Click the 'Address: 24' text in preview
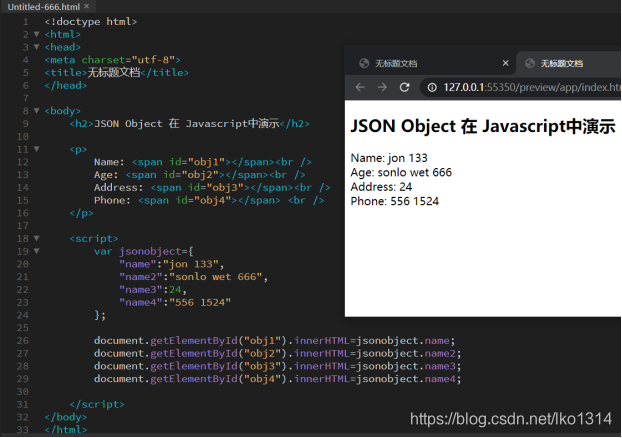 pyautogui.click(x=381, y=187)
